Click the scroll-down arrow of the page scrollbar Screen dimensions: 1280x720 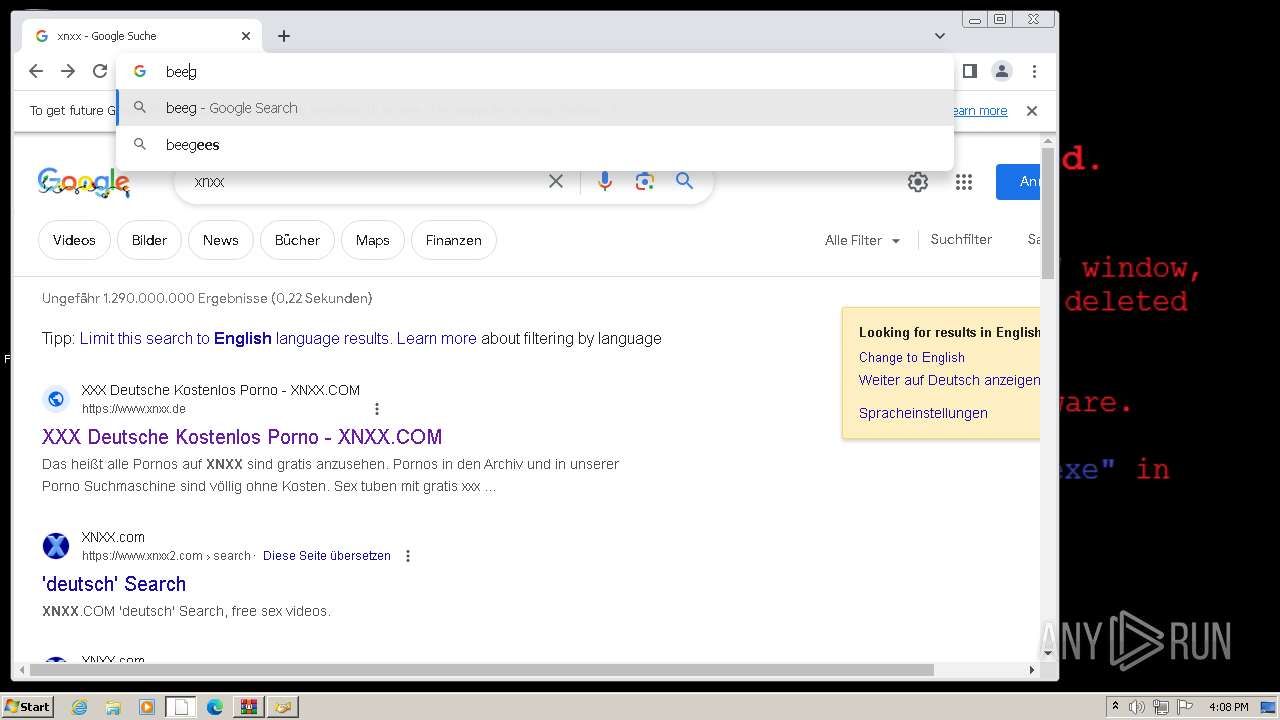1048,653
